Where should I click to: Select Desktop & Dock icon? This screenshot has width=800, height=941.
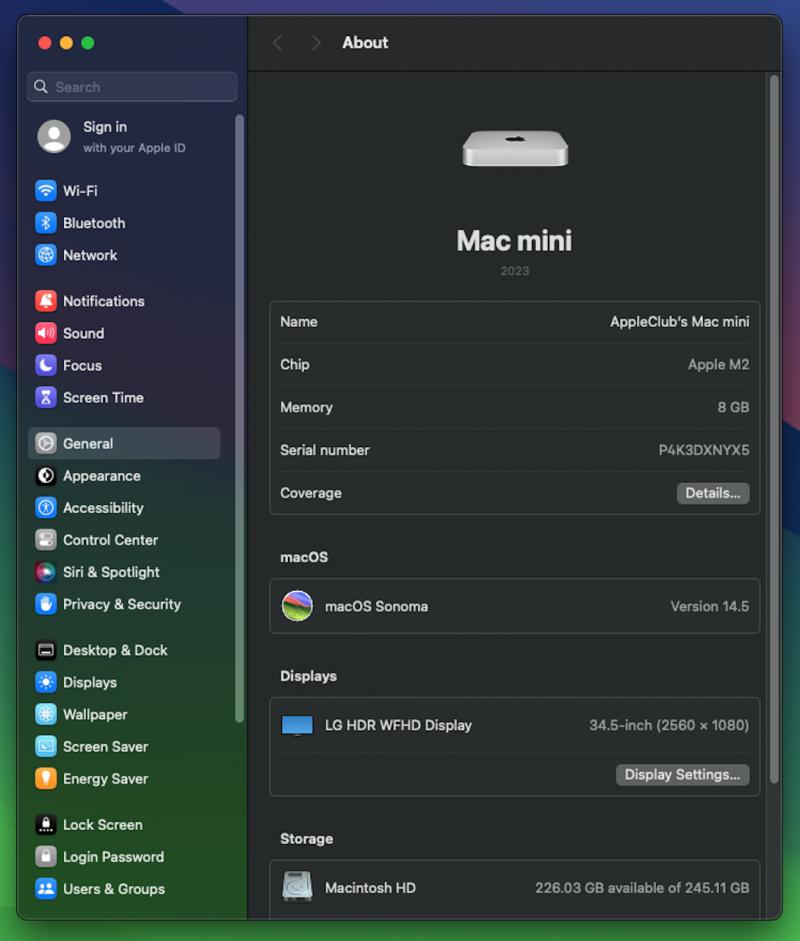click(46, 651)
